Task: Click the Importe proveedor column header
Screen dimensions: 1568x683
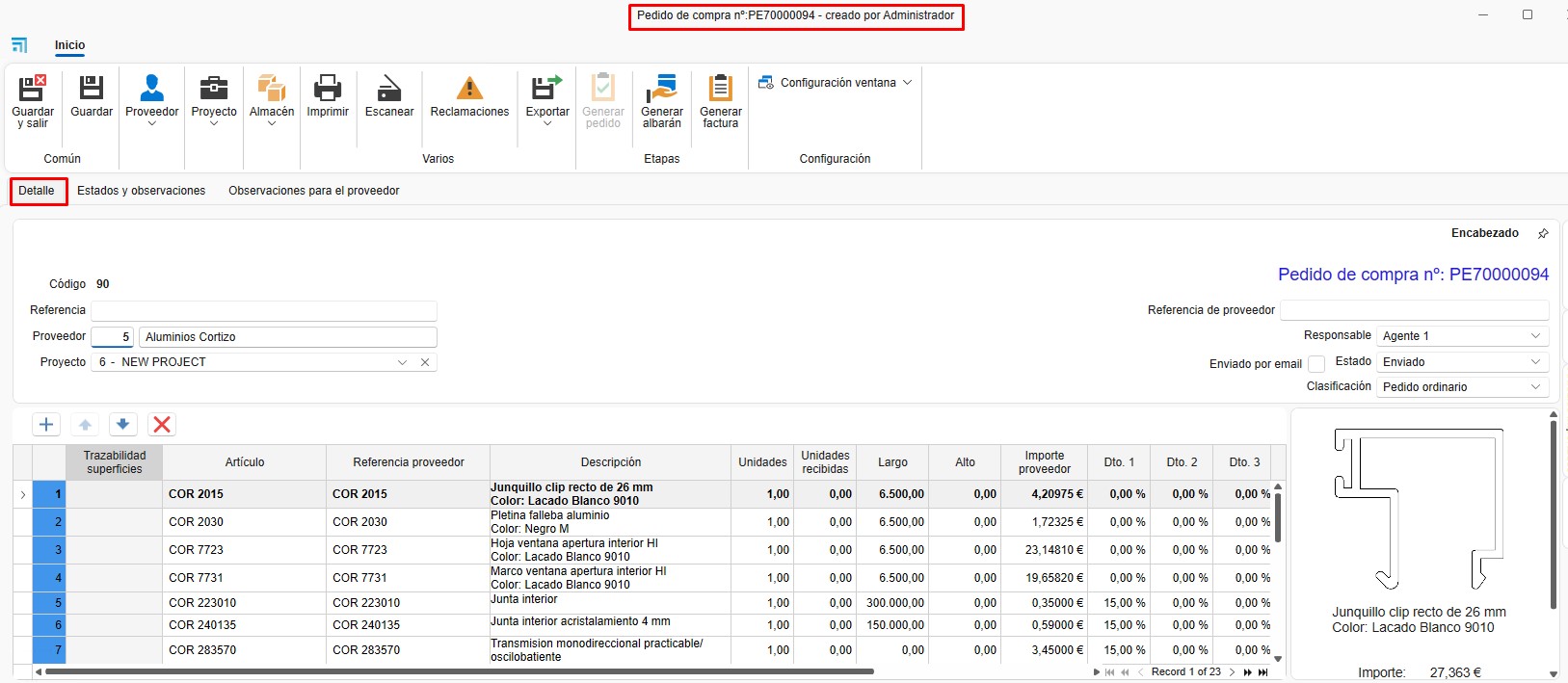Action: (x=1045, y=462)
